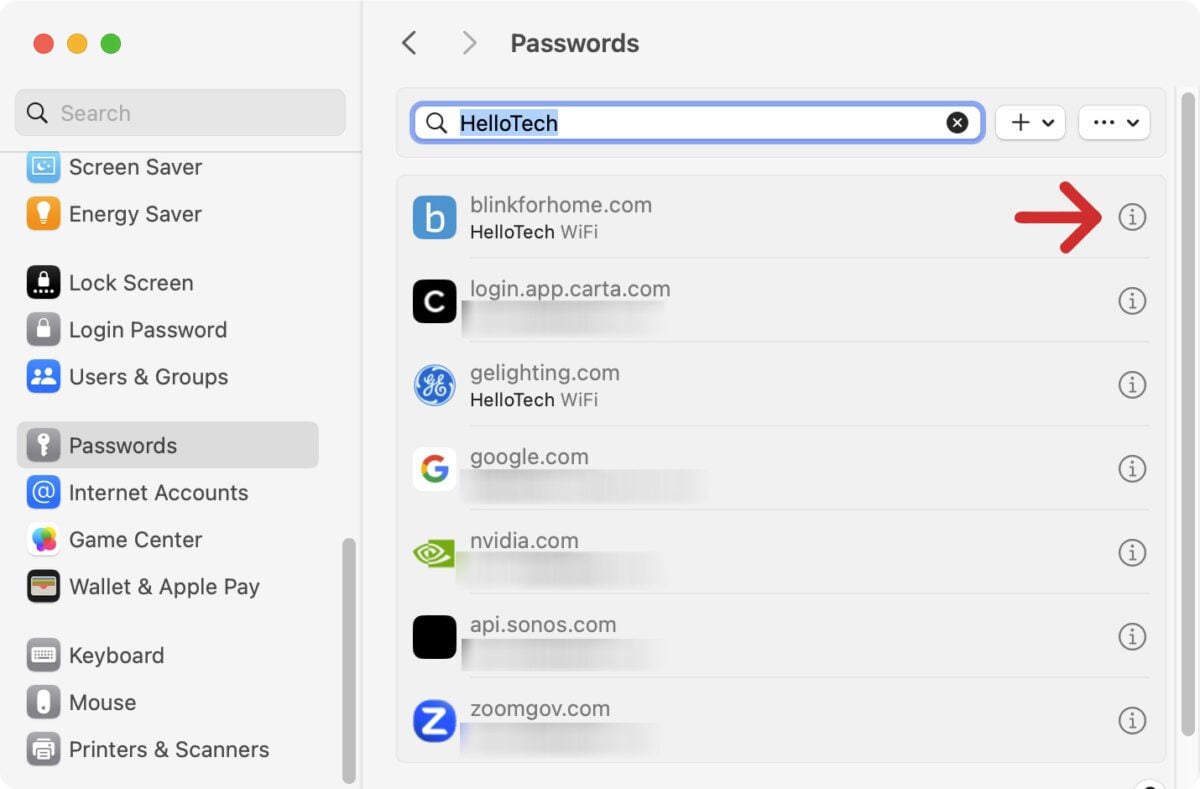This screenshot has width=1200, height=789.
Task: Select the Google logo next to google.com
Action: [x=433, y=468]
